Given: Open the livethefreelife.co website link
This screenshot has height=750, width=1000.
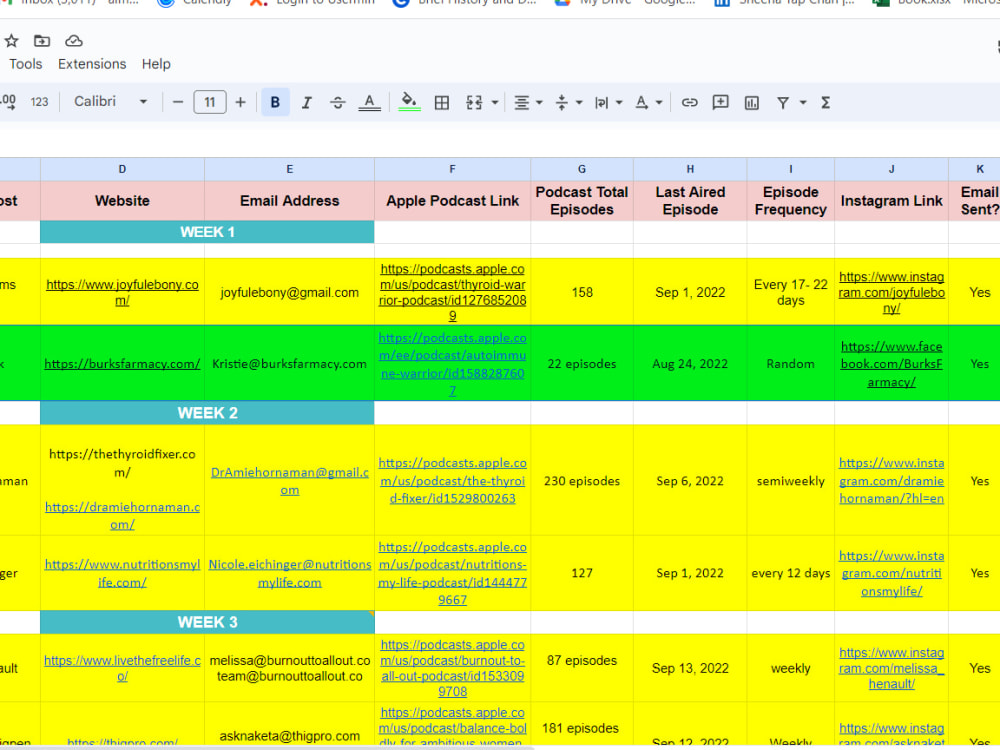Looking at the screenshot, I should (x=122, y=668).
